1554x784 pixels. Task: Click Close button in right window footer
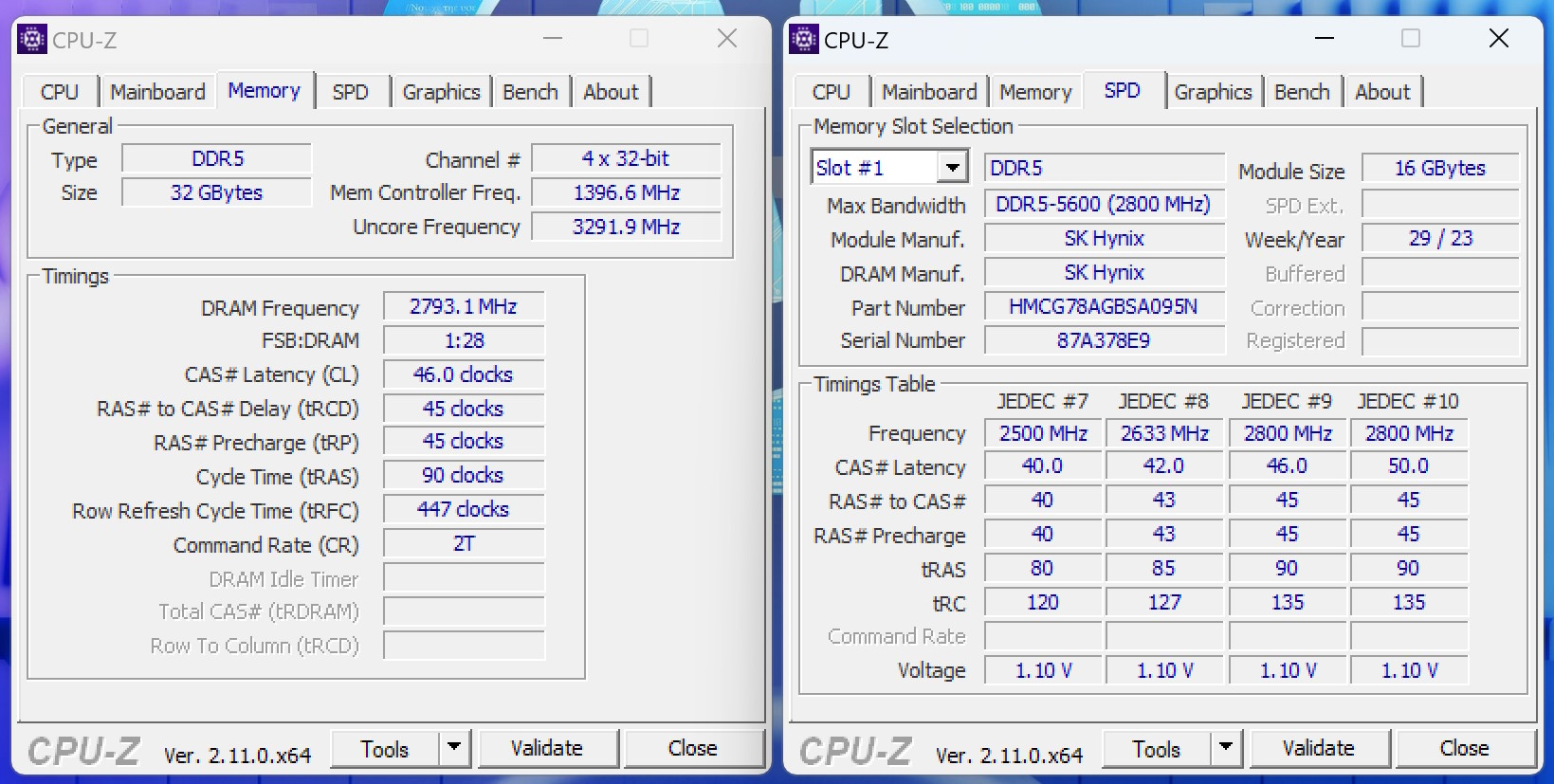(1466, 749)
